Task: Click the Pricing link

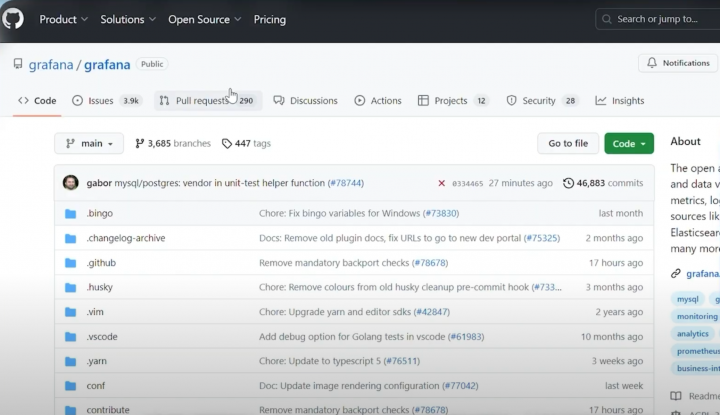Action: click(270, 19)
